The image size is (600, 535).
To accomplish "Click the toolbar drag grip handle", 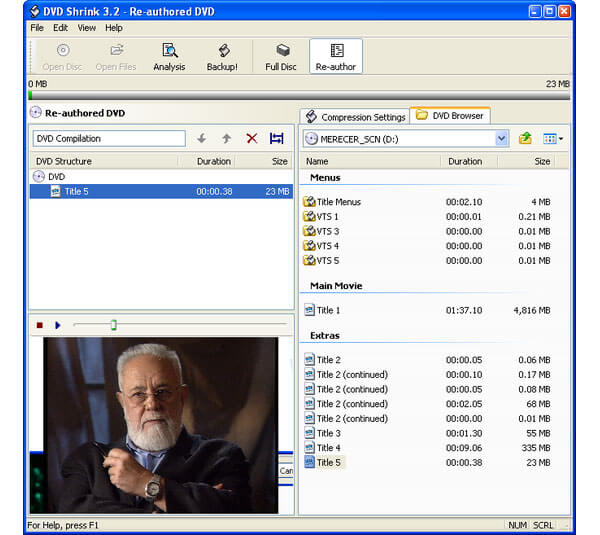I will coord(31,56).
